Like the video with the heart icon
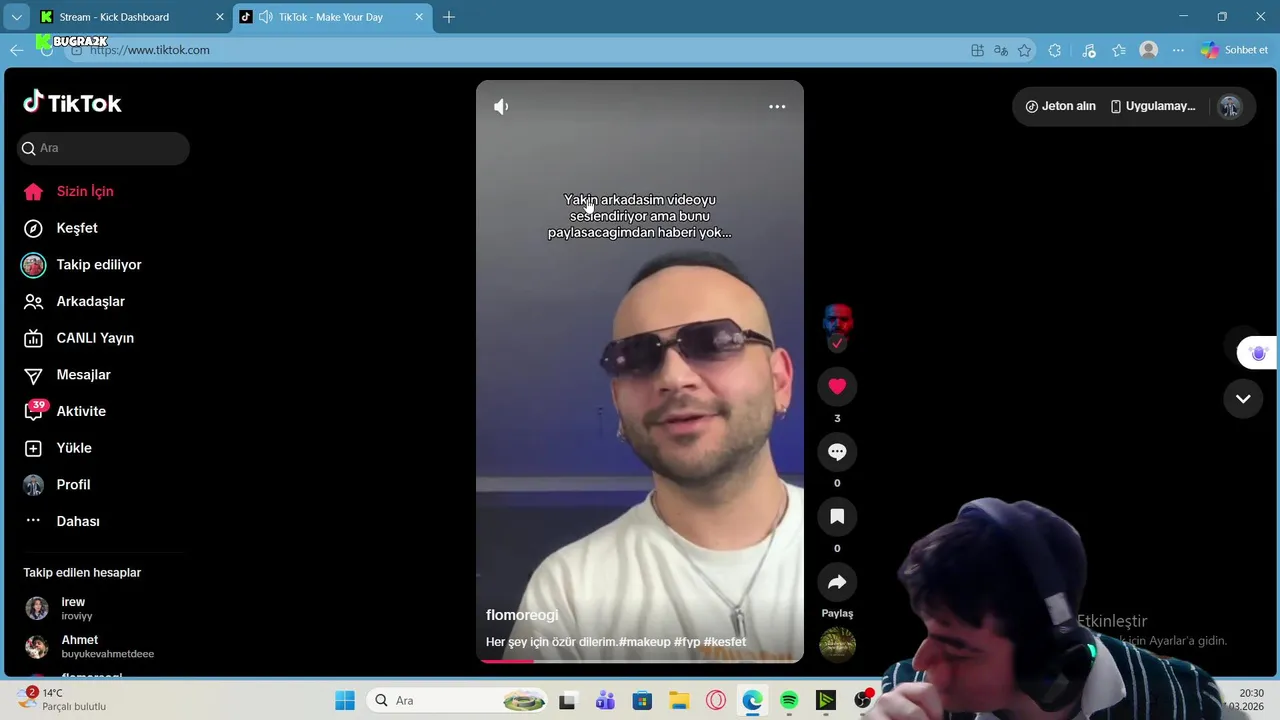The image size is (1280, 720). tap(837, 386)
